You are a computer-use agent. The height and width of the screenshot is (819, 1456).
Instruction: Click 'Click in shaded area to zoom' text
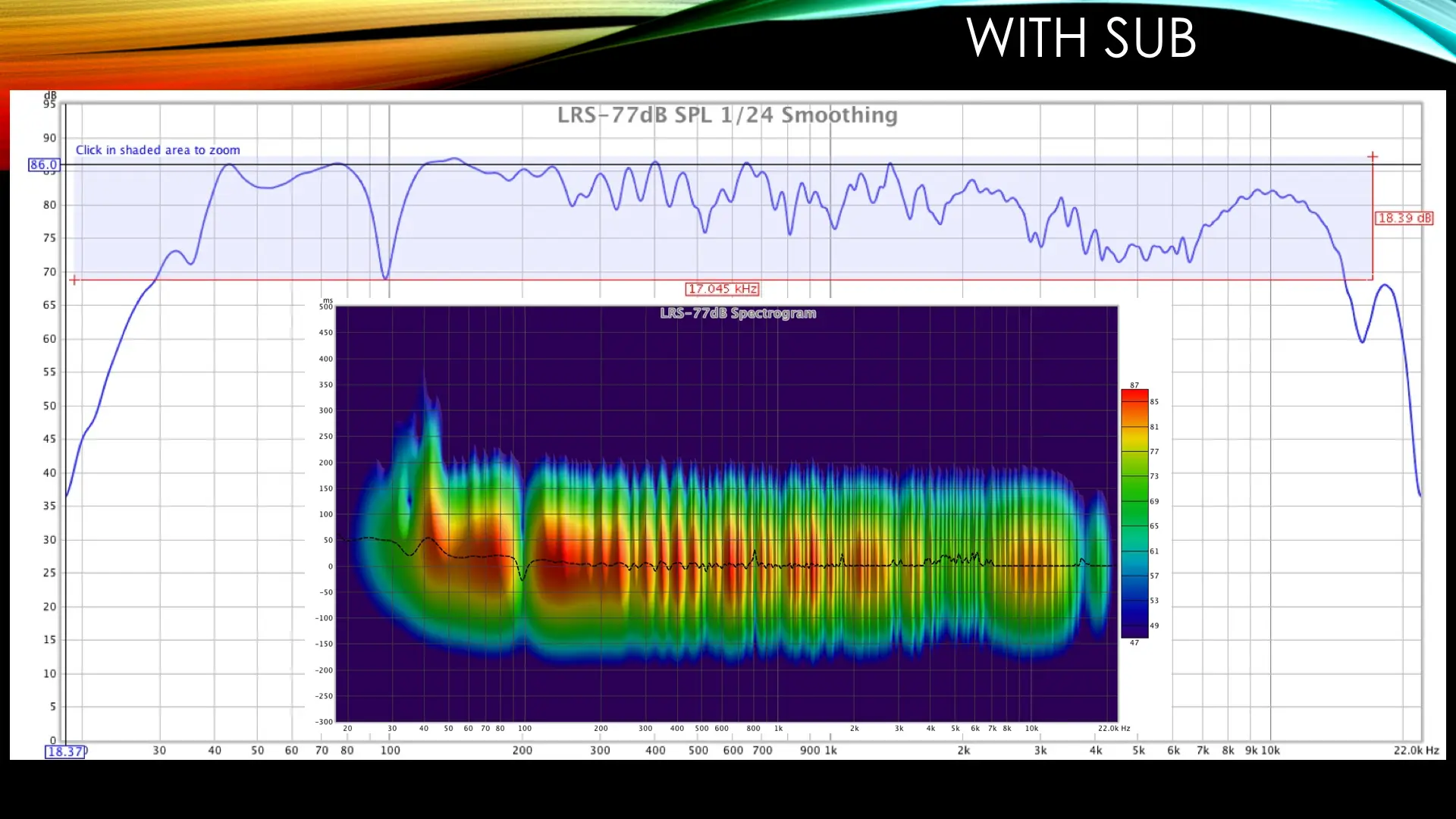(x=158, y=150)
